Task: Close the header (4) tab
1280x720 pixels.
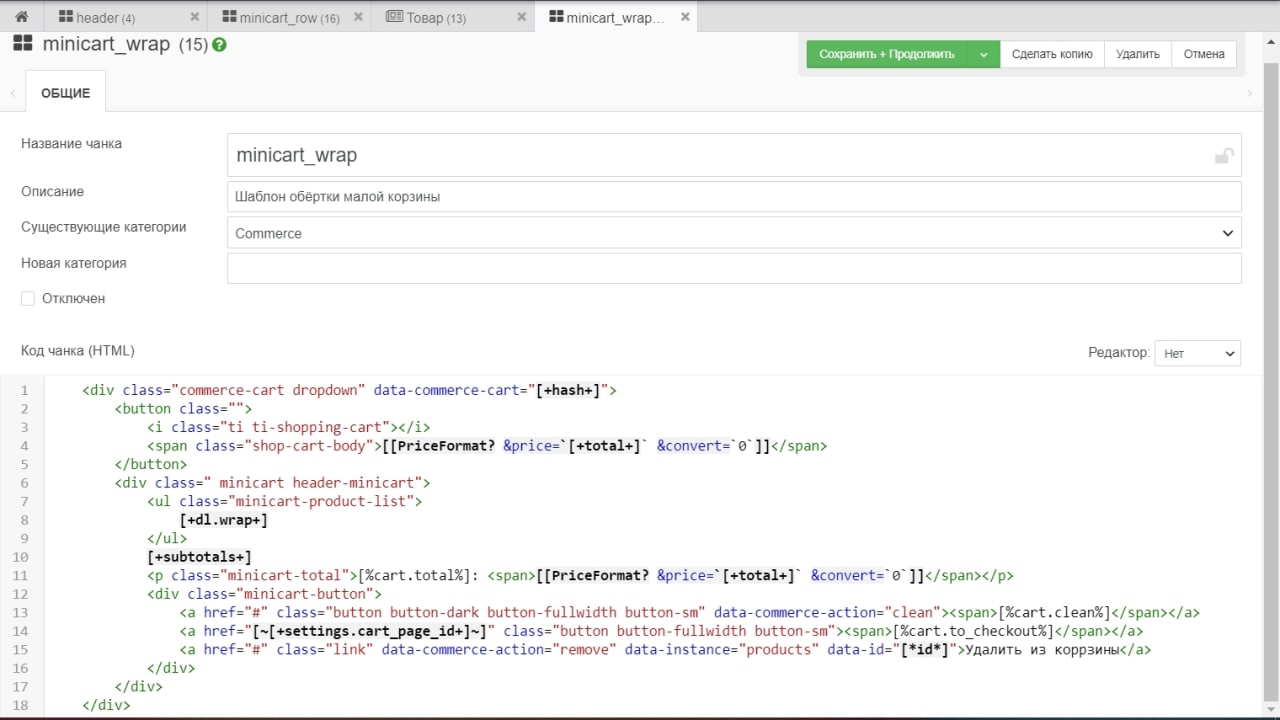Action: 194,17
